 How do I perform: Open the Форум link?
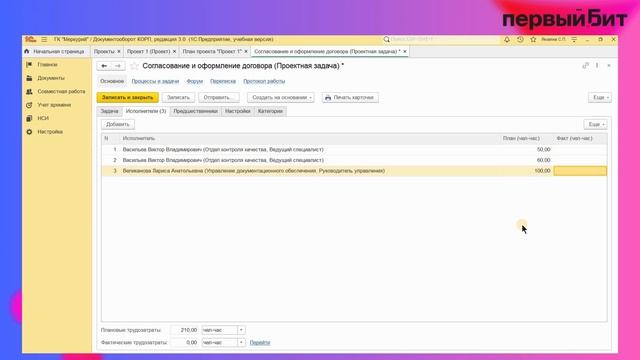click(195, 81)
